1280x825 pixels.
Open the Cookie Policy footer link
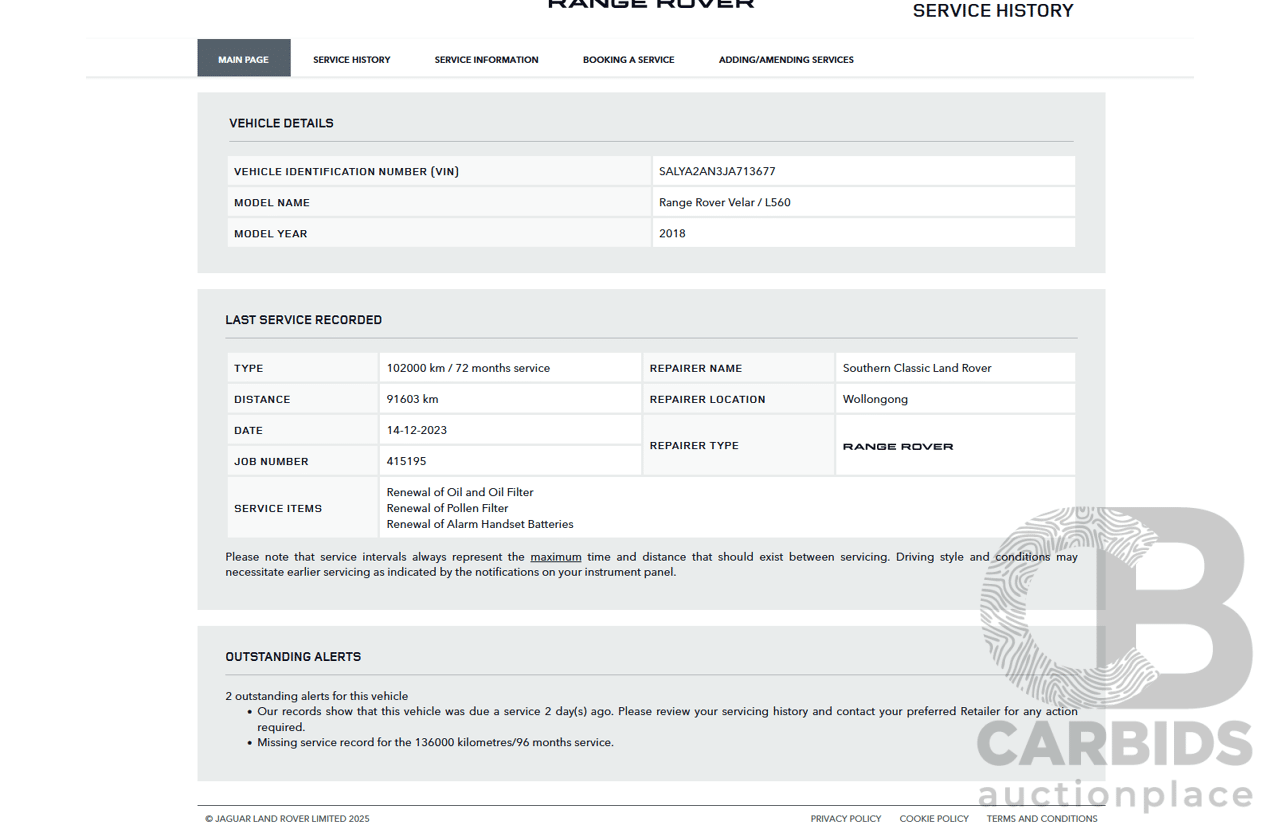point(934,819)
